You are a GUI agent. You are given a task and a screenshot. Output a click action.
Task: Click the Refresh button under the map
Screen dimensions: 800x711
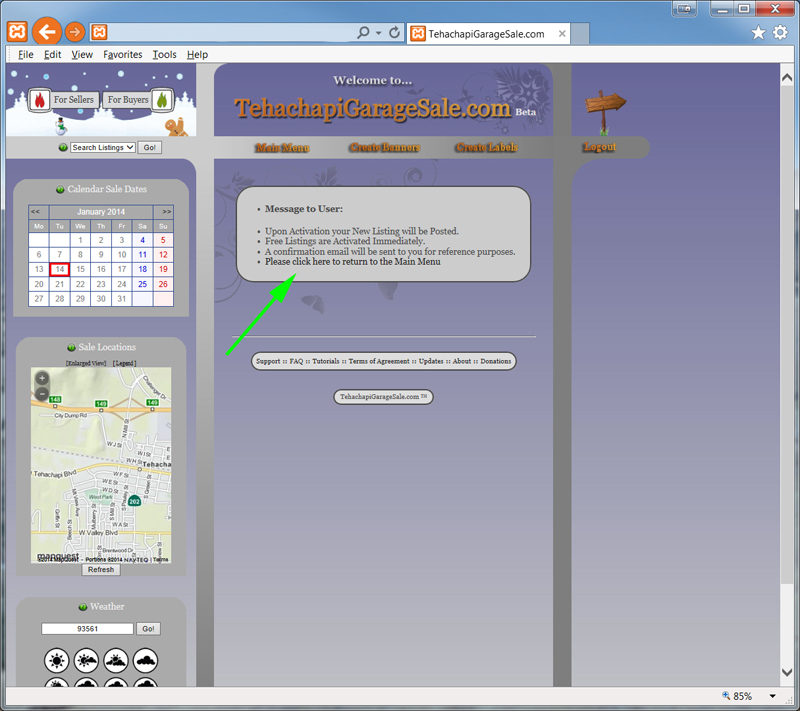101,570
